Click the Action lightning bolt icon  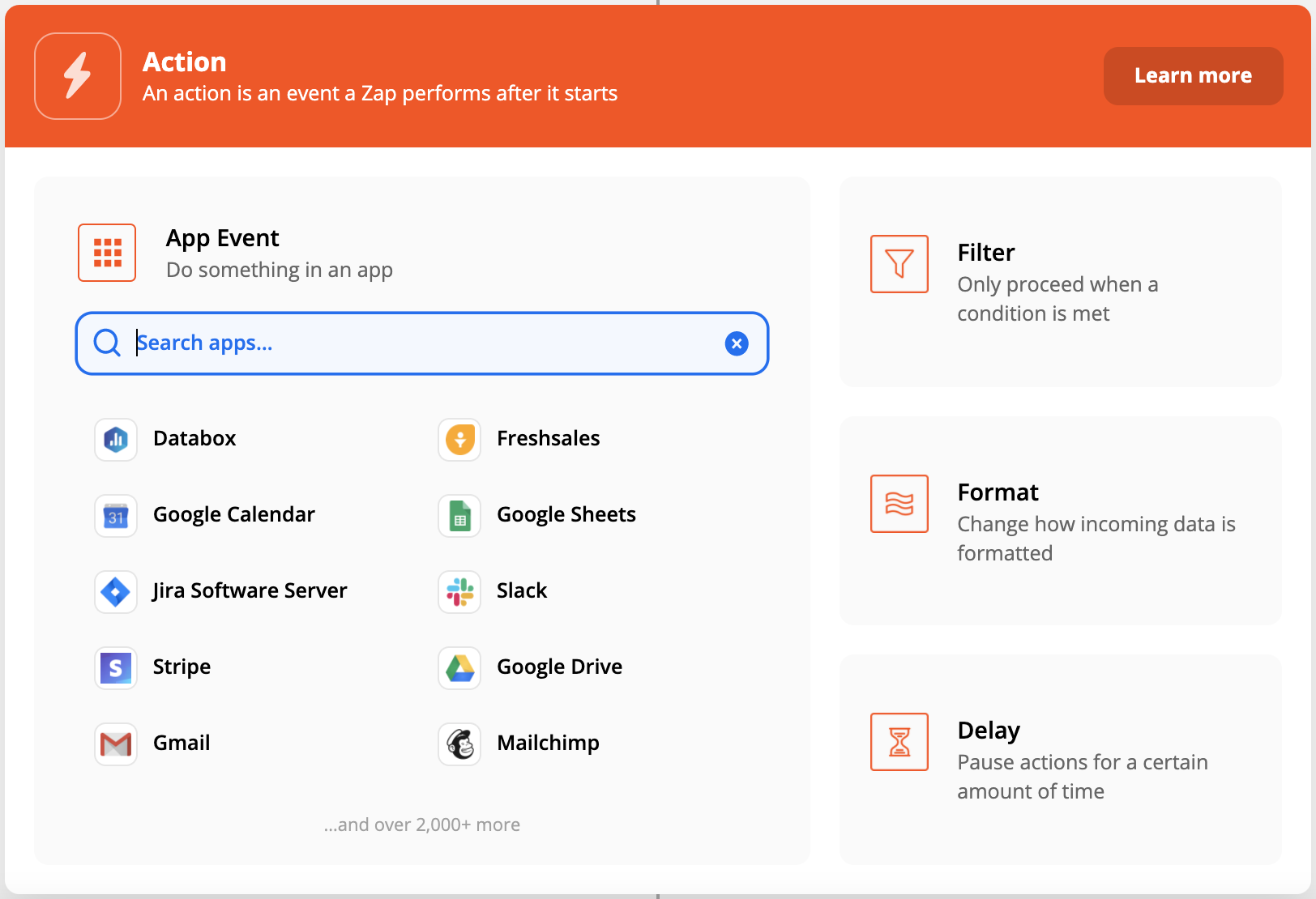tap(78, 76)
